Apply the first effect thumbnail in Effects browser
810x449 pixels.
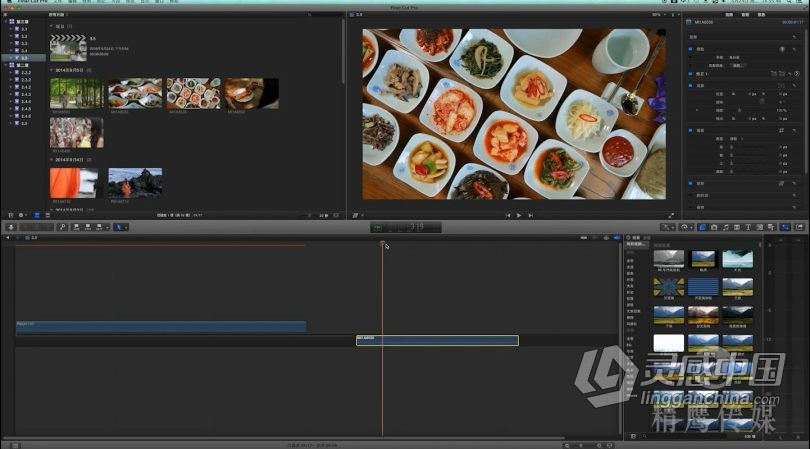(668, 259)
